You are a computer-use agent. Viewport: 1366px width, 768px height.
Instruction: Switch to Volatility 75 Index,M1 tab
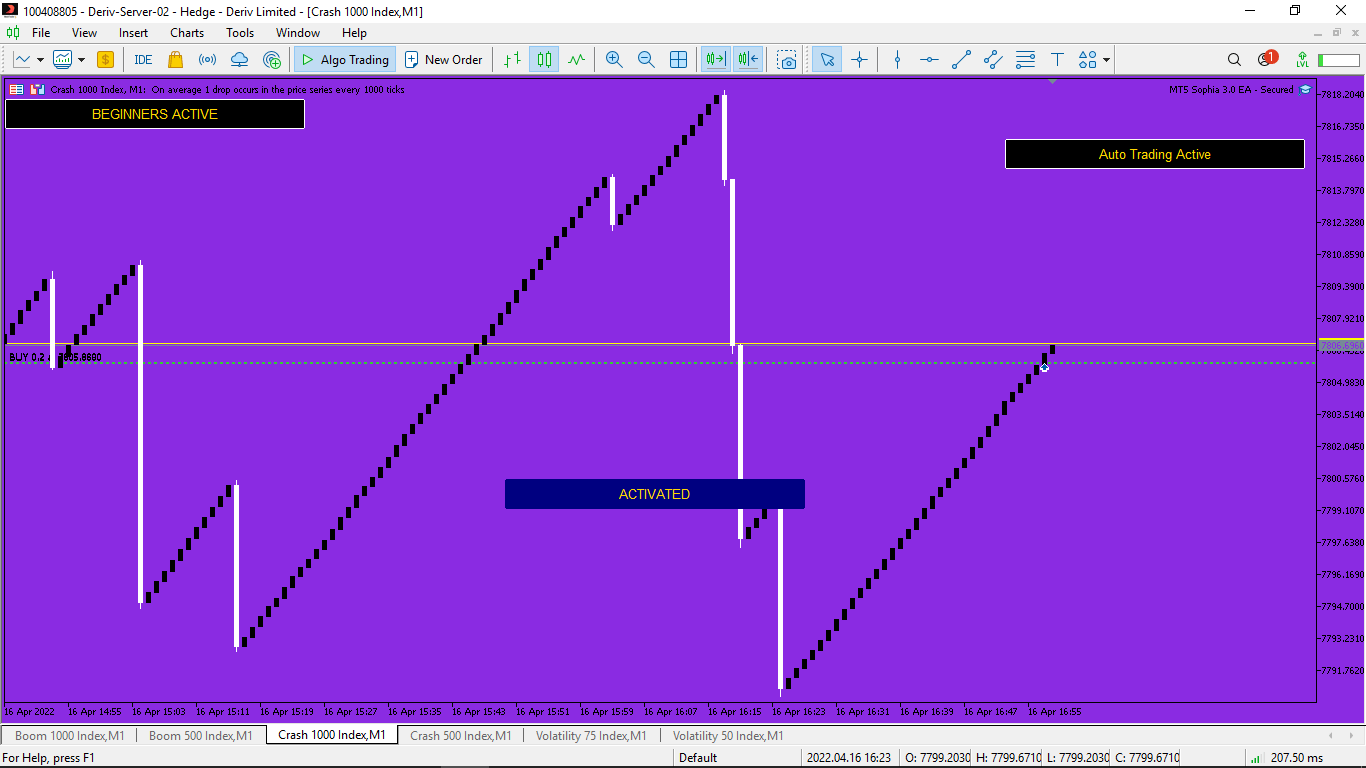(x=591, y=735)
